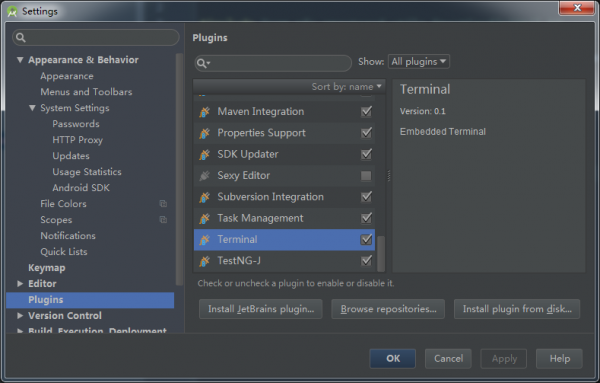The width and height of the screenshot is (600, 383).
Task: Click the Sexy Editor plugin icon
Action: pos(205,176)
